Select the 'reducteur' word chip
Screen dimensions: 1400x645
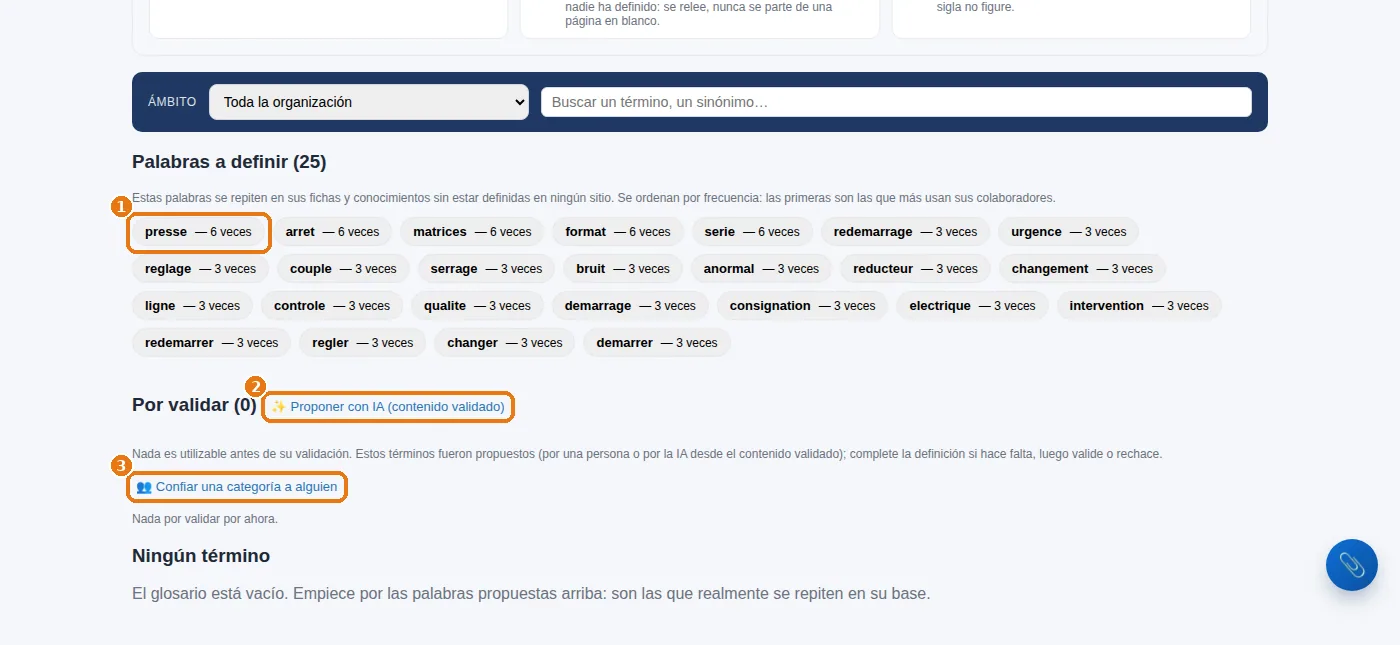(915, 269)
